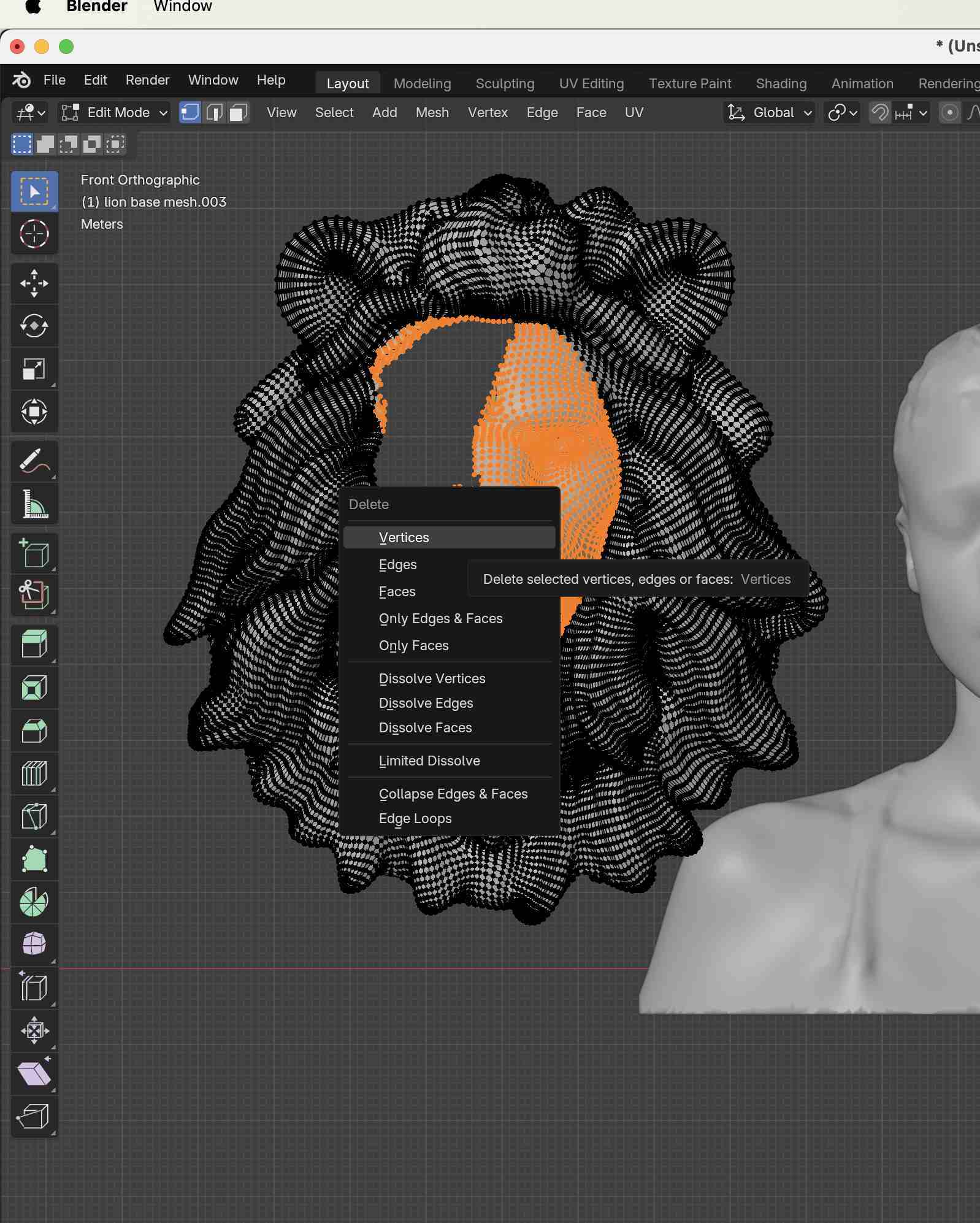Select the Measure ruler tool

point(34,504)
